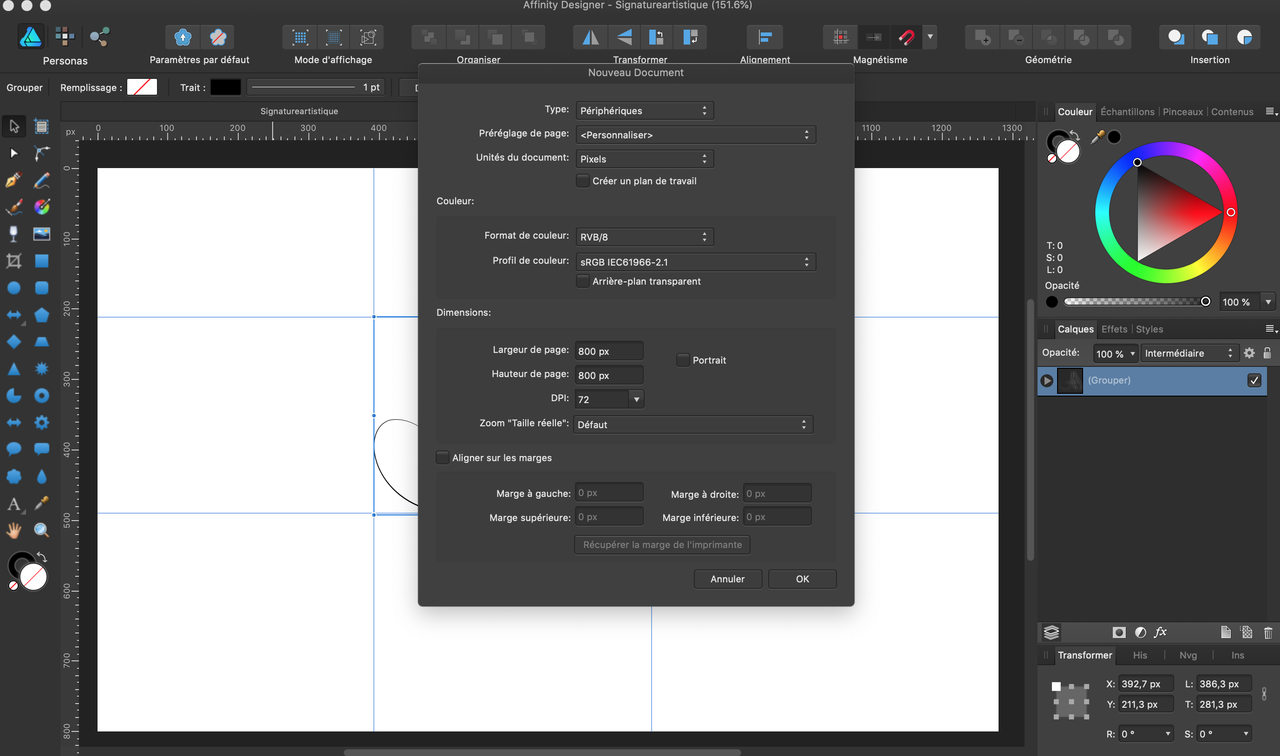The height and width of the screenshot is (756, 1280).
Task: Choose the Node tool
Action: click(14, 153)
